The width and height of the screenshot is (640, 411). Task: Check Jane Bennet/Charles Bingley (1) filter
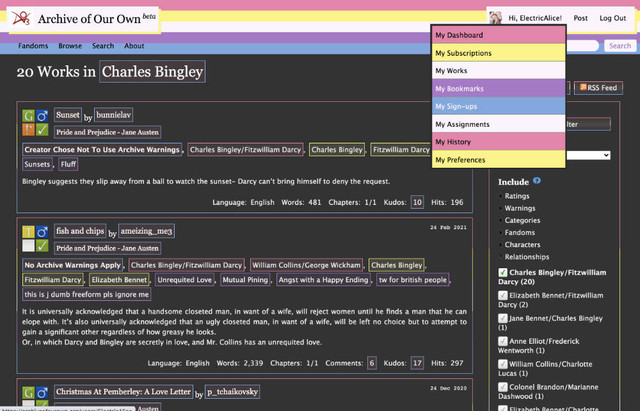[503, 318]
